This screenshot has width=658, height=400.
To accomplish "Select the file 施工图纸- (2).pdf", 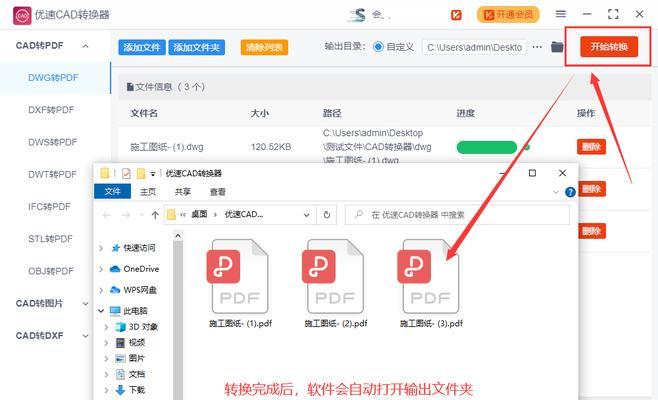I will pos(335,283).
